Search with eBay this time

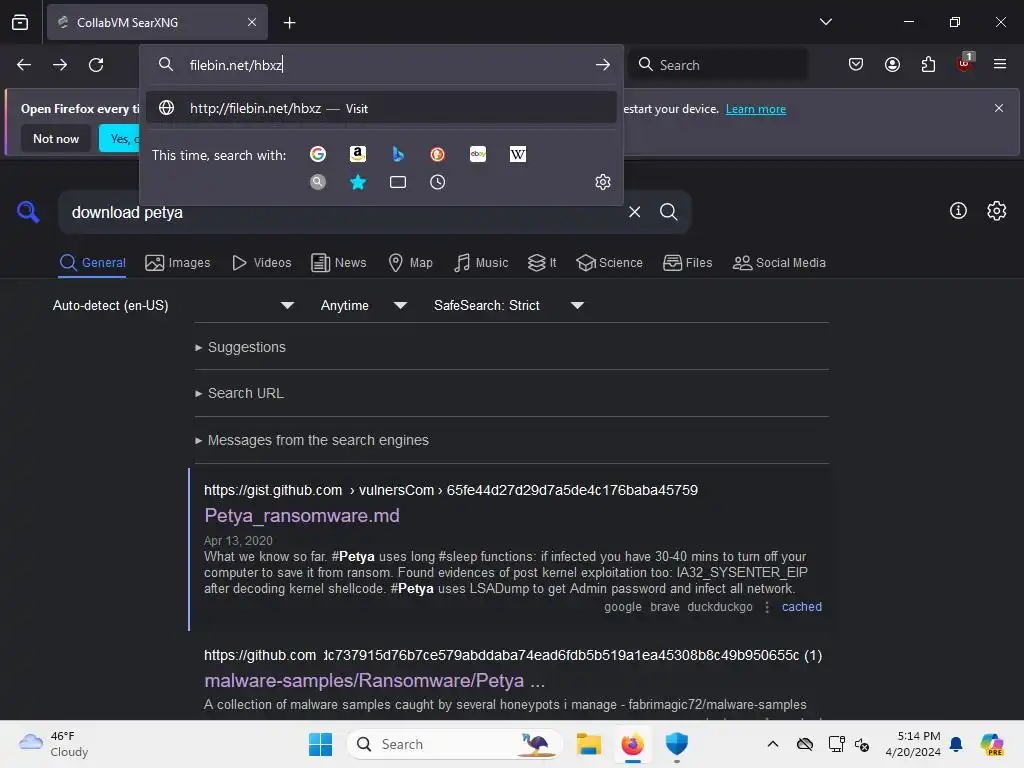tap(478, 154)
